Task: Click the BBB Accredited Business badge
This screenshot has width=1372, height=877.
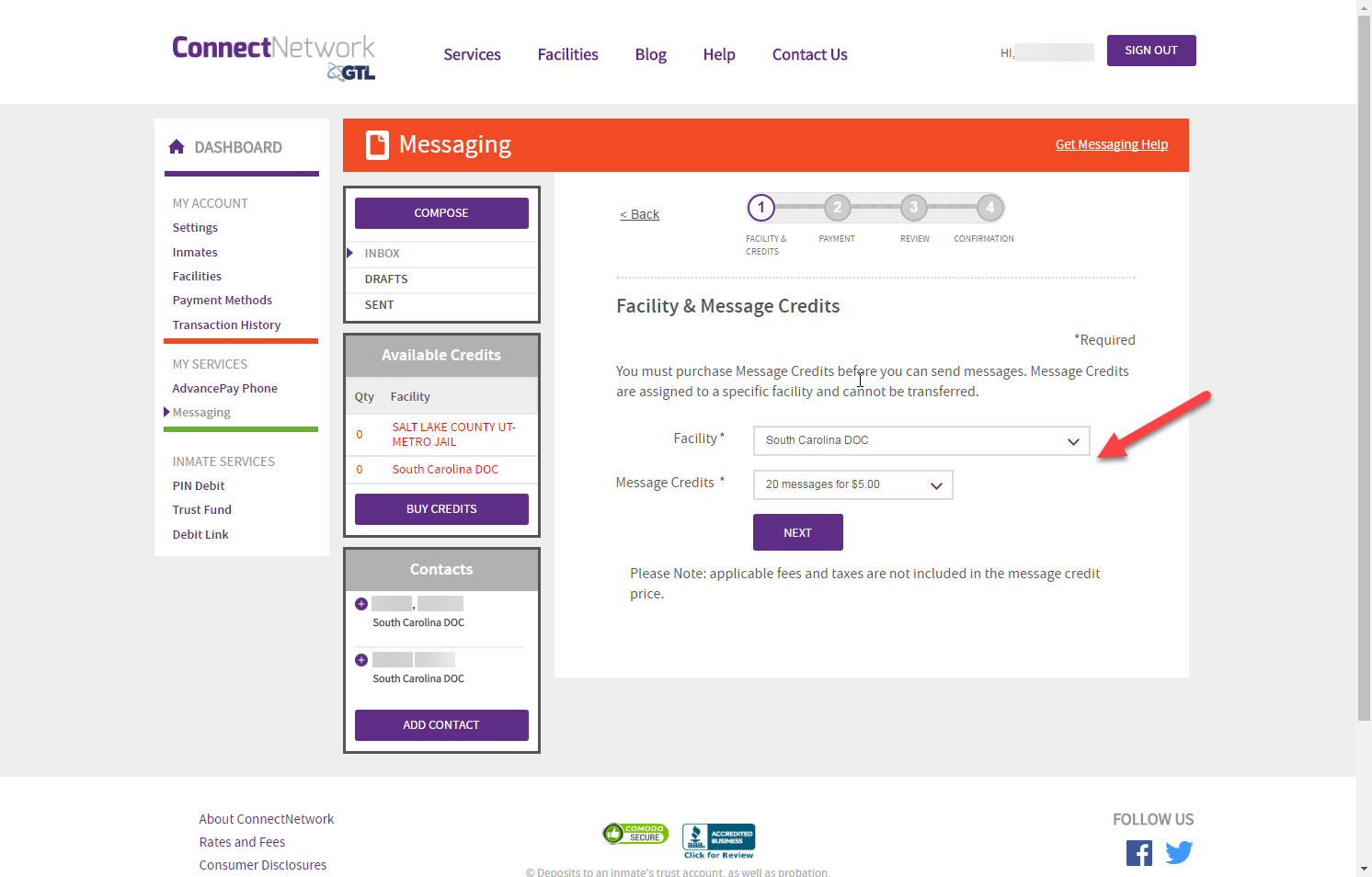Action: 719,841
